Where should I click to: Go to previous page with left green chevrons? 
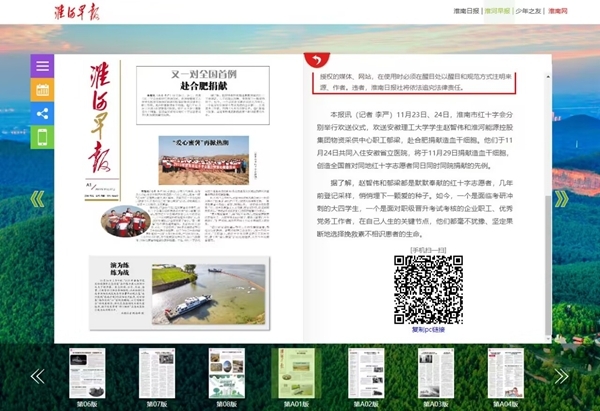click(x=38, y=199)
